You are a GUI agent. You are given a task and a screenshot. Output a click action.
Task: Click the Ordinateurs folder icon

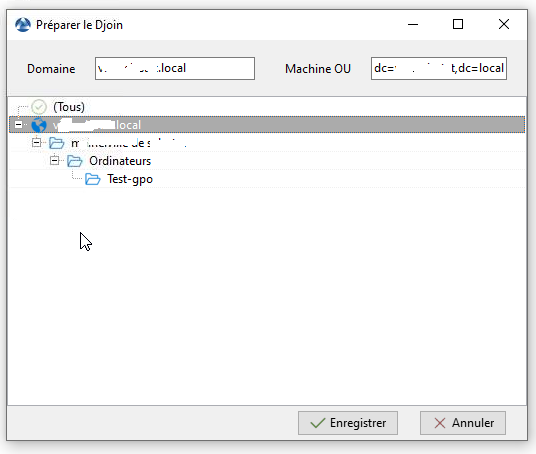75,161
